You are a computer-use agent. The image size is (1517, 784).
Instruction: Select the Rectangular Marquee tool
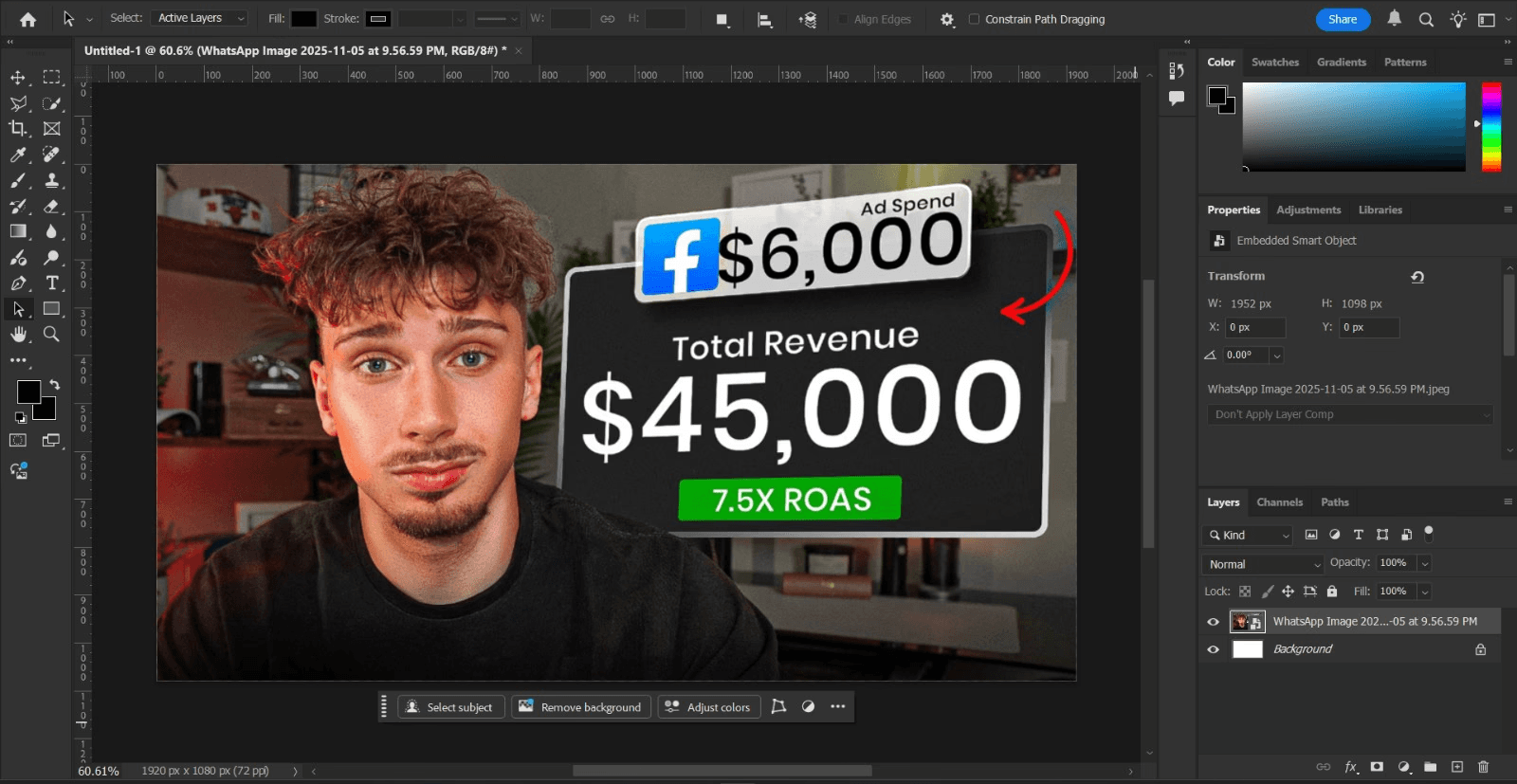pyautogui.click(x=52, y=77)
